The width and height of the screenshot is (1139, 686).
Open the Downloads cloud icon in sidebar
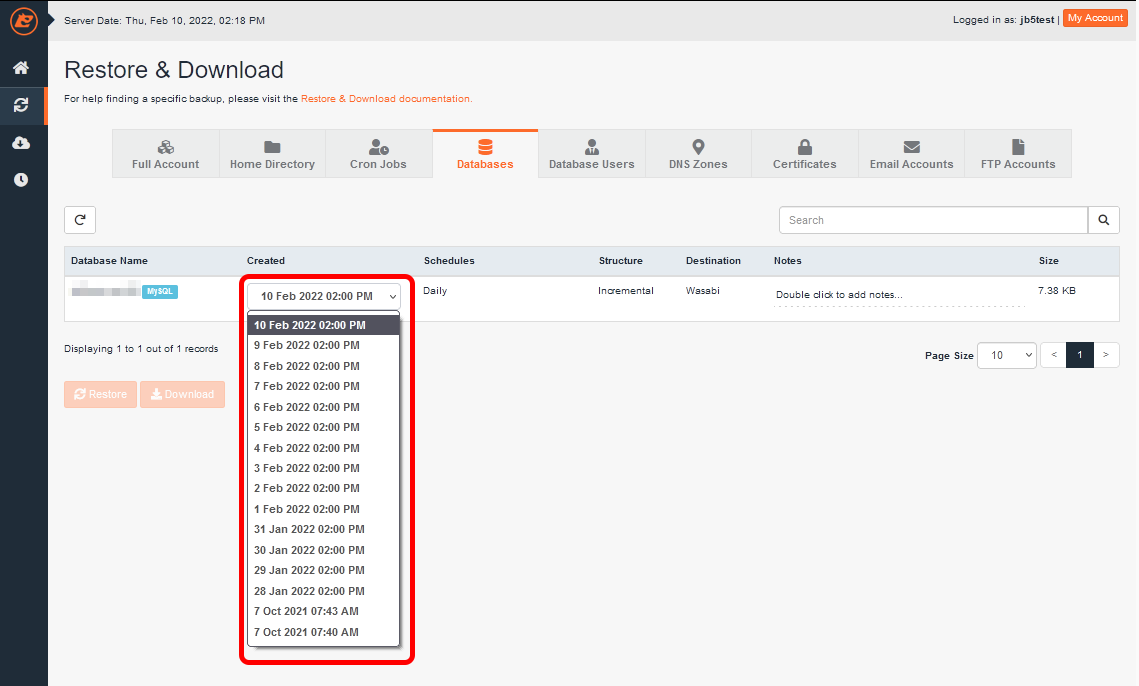[21, 143]
